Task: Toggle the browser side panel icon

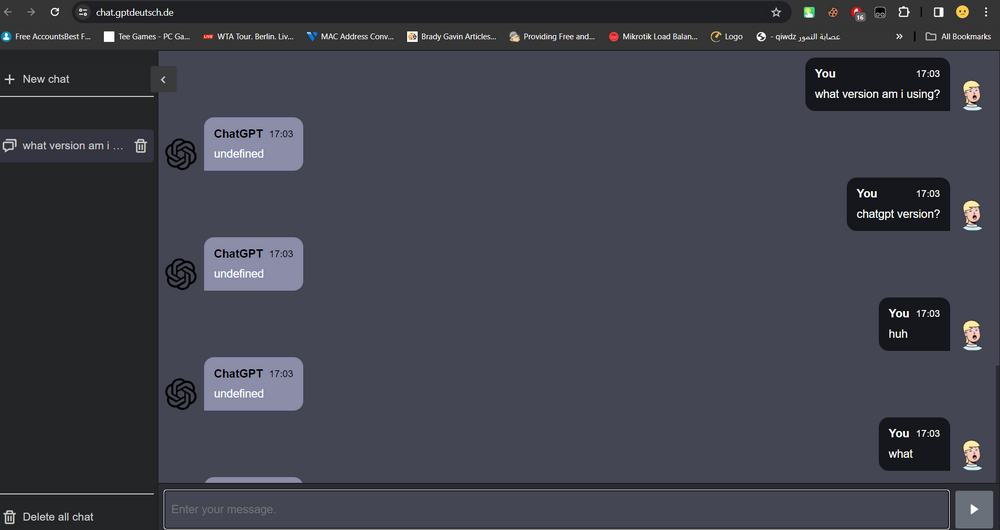Action: click(938, 12)
